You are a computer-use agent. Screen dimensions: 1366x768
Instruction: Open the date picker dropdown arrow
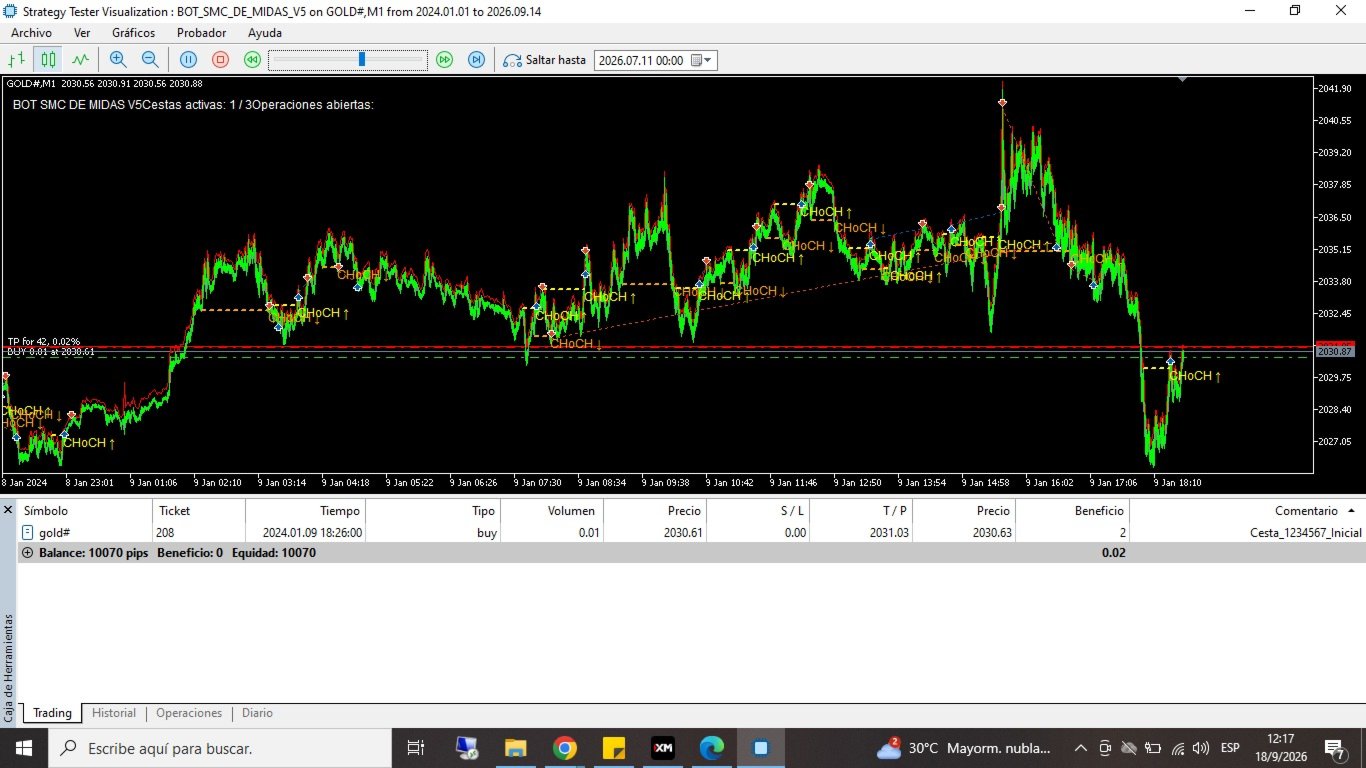[x=708, y=60]
